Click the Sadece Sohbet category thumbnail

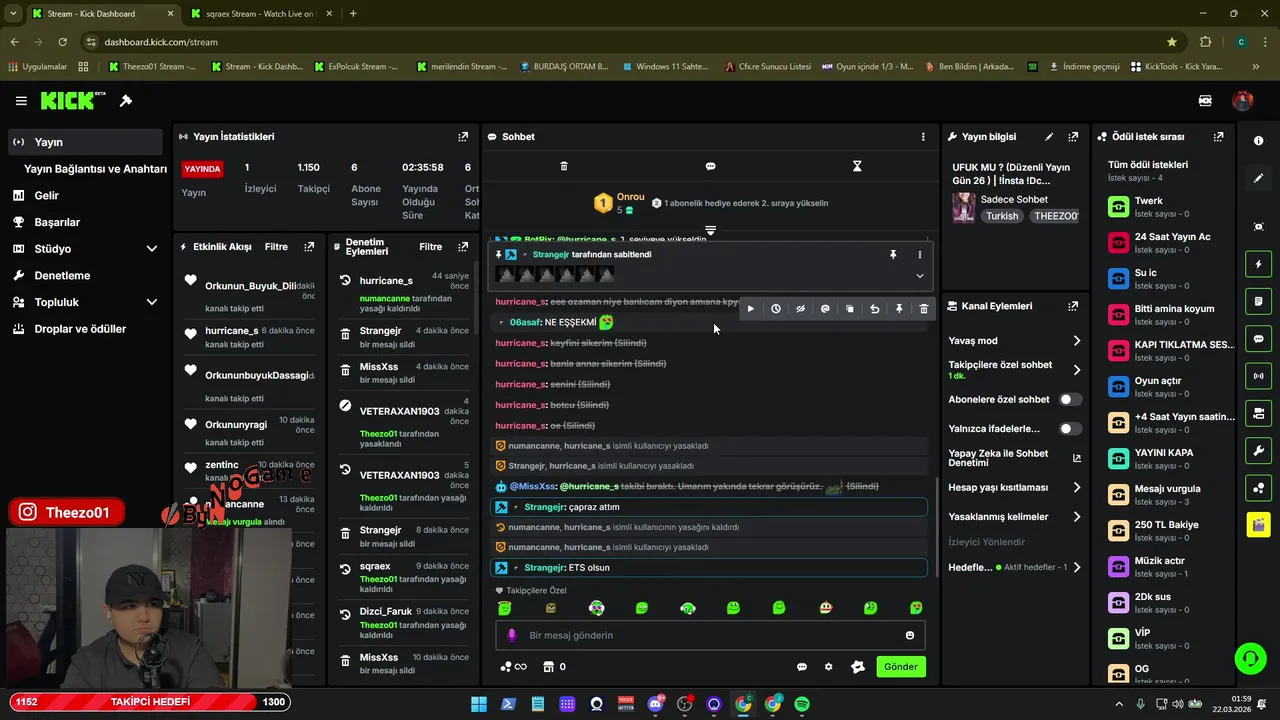point(963,207)
